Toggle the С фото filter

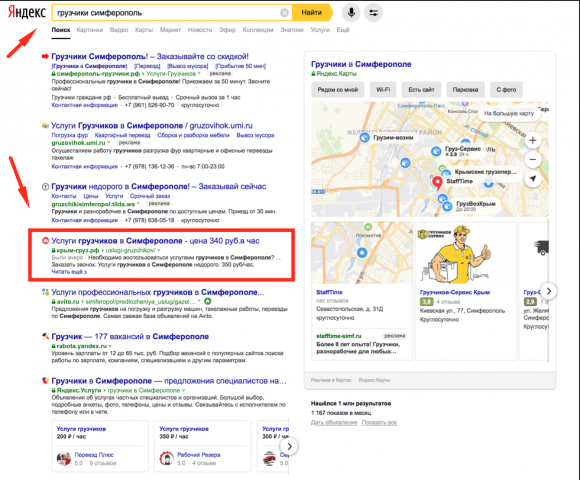tap(506, 89)
